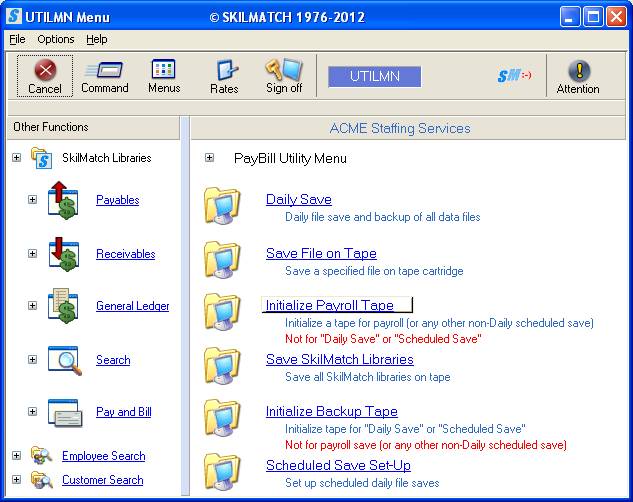Click the Other Functions panel header
This screenshot has height=502, width=633.
[93, 127]
